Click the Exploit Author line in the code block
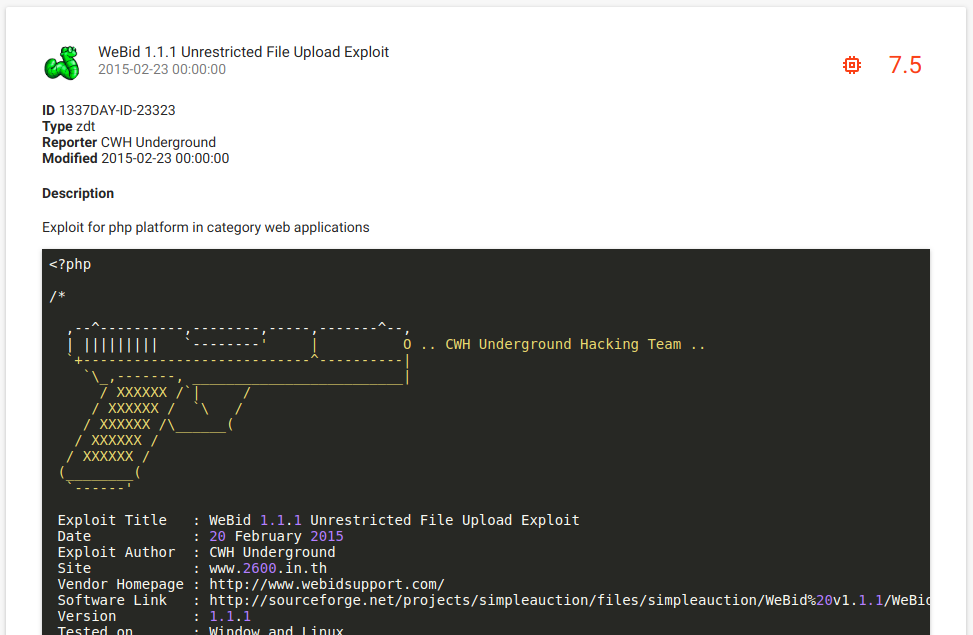973x635 pixels. (196, 552)
